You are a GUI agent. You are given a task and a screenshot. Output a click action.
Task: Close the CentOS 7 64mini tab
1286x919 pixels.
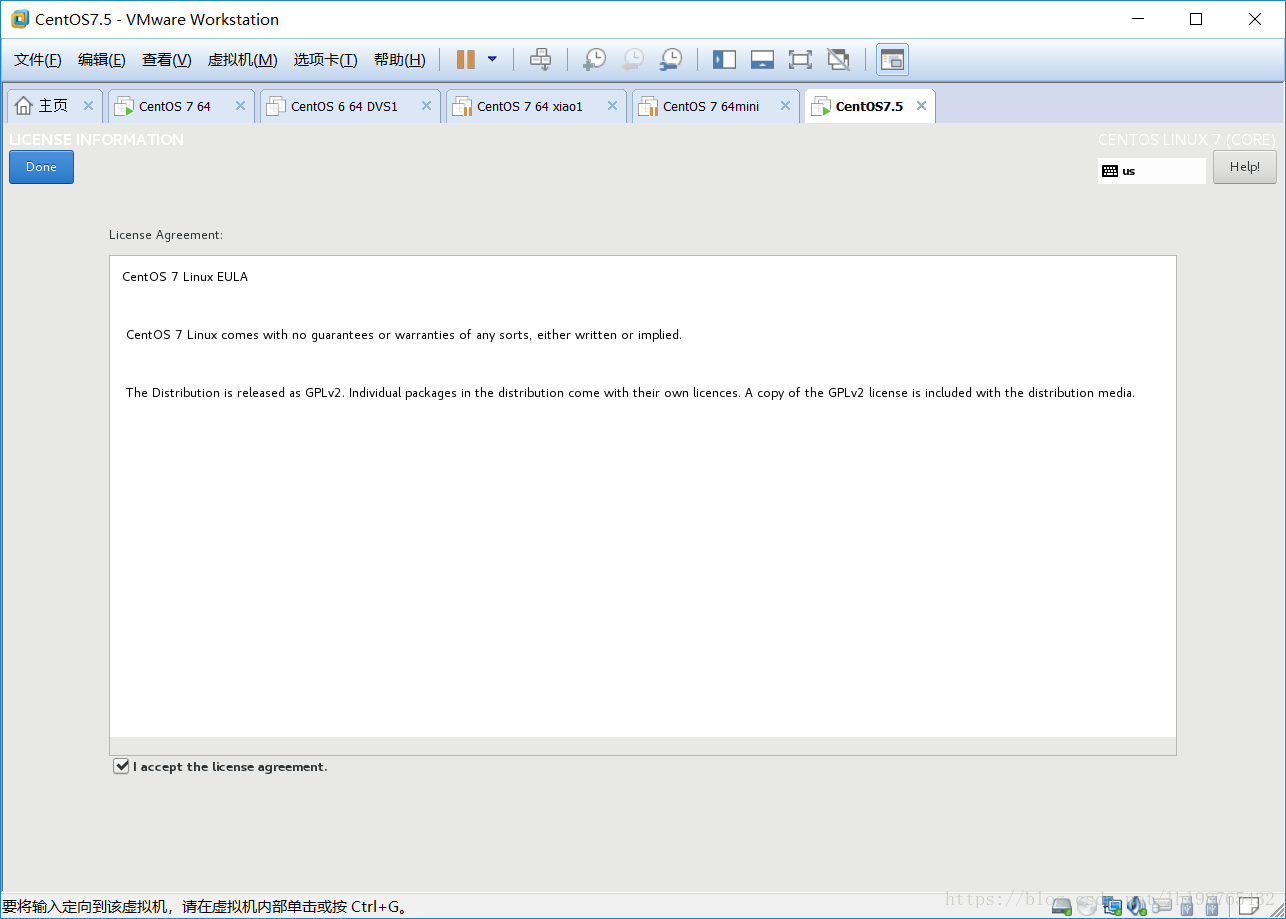785,106
